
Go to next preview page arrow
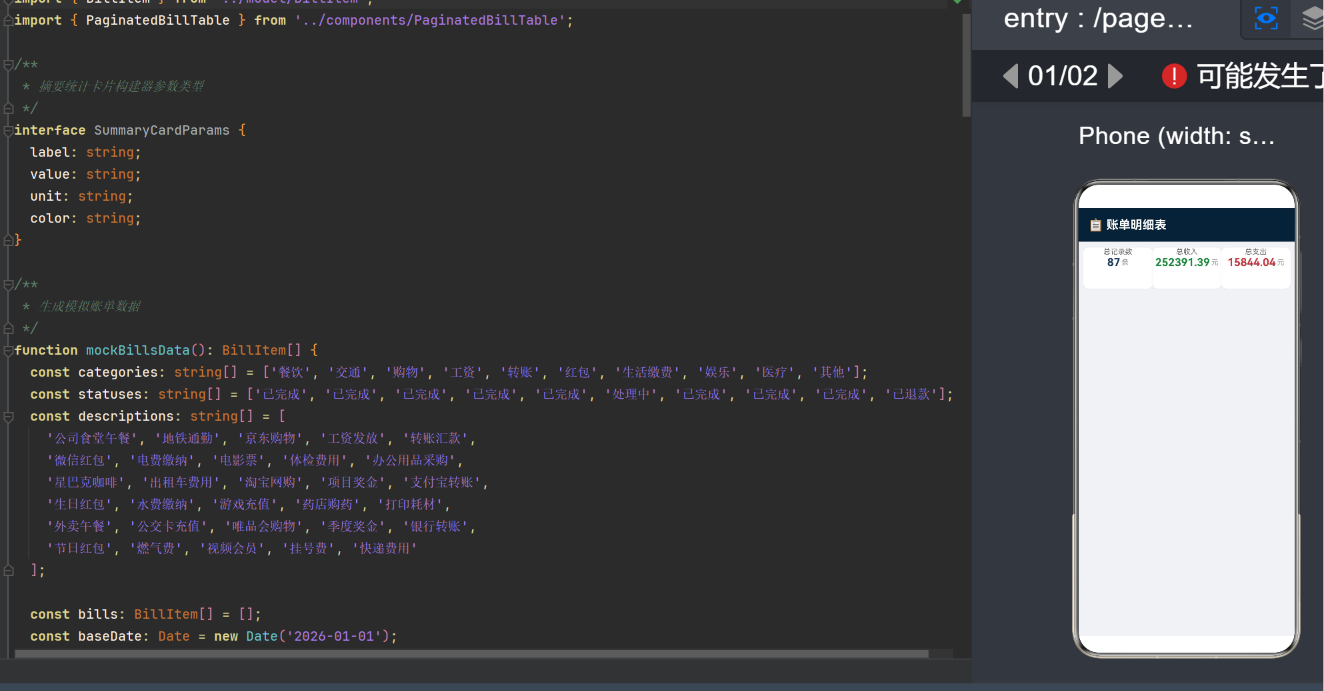[1116, 75]
